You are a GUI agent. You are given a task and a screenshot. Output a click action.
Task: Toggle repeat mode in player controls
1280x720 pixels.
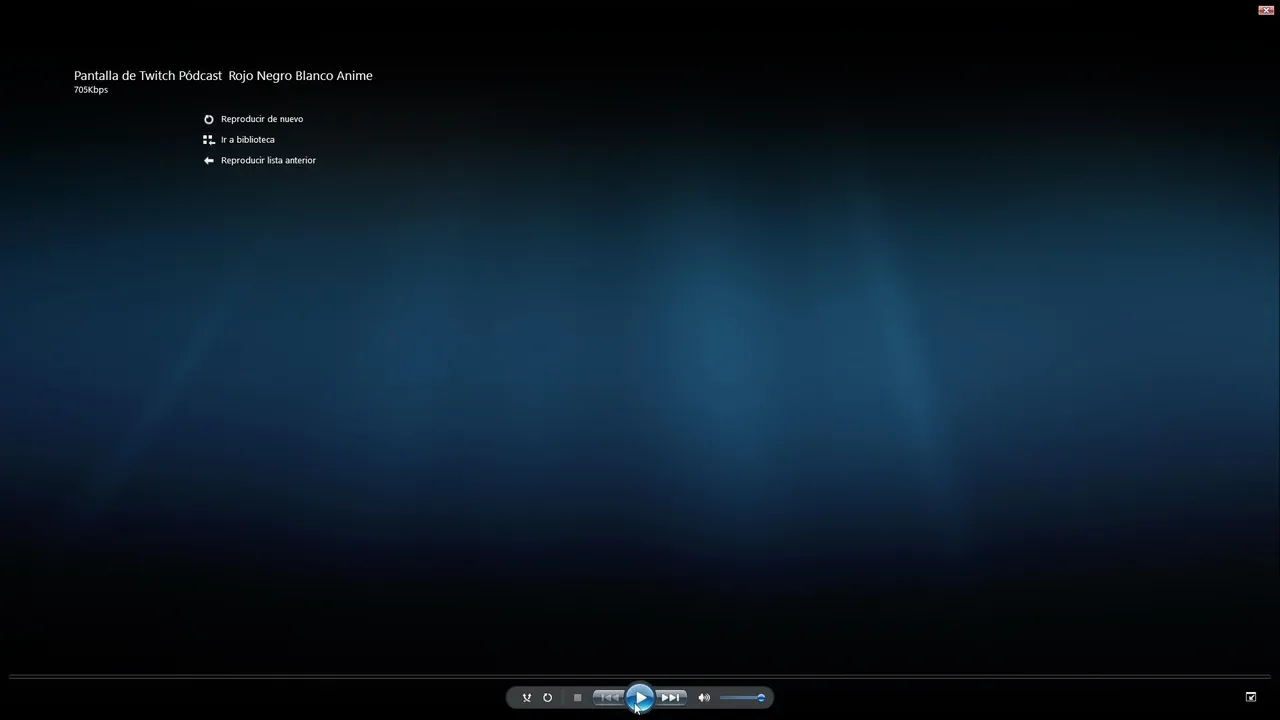[547, 698]
